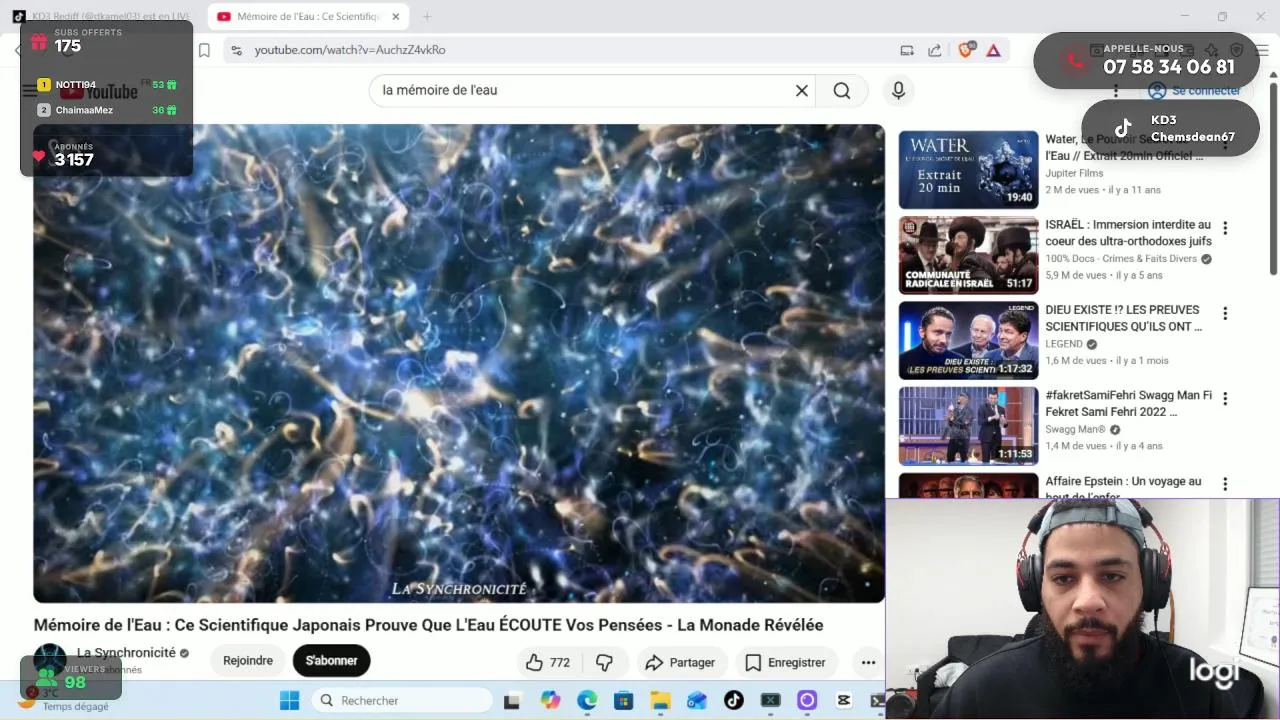1280x720 pixels.
Task: Launch Copilot from the taskbar
Action: (x=550, y=701)
